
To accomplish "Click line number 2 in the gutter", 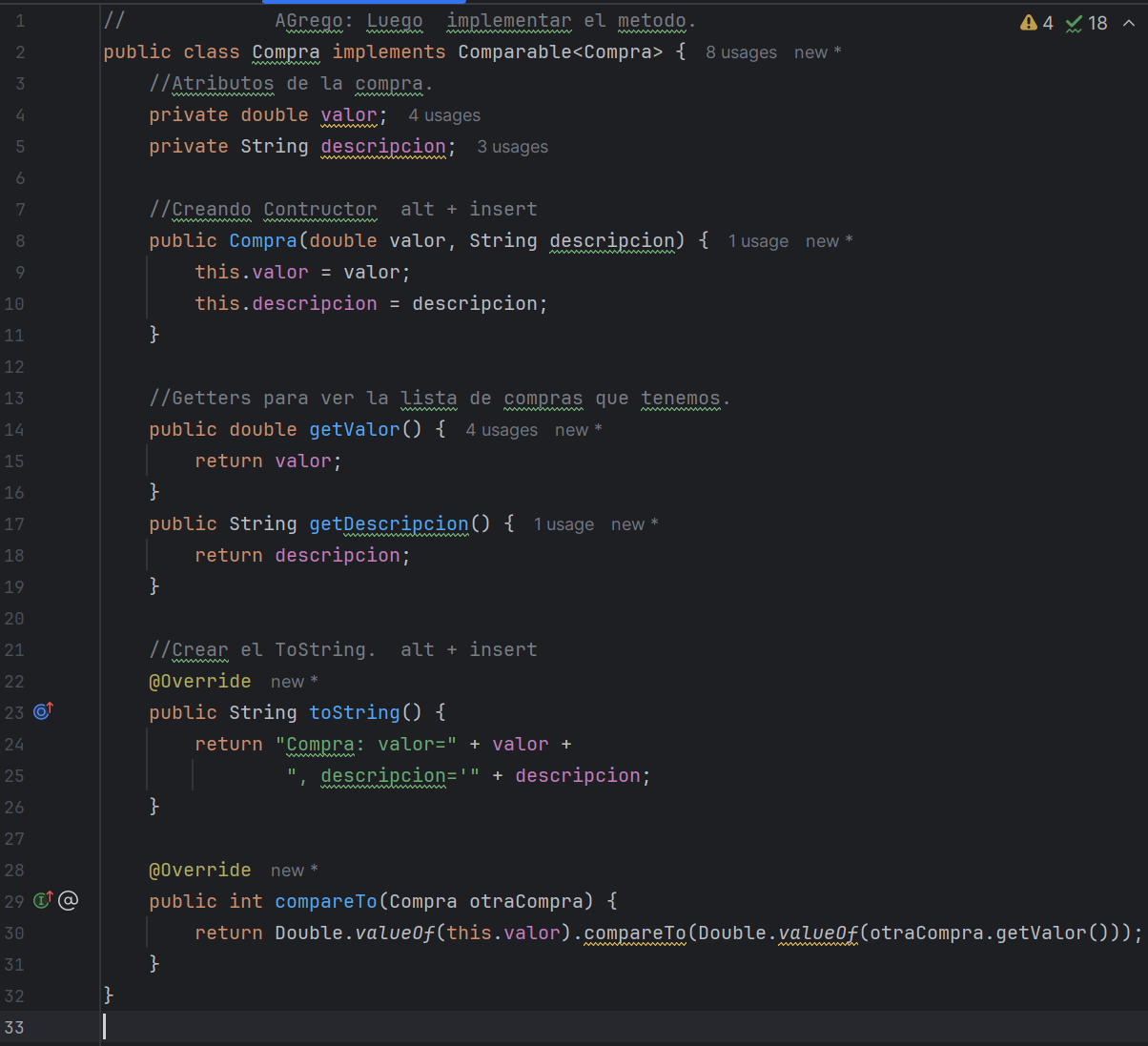I will (x=20, y=51).
